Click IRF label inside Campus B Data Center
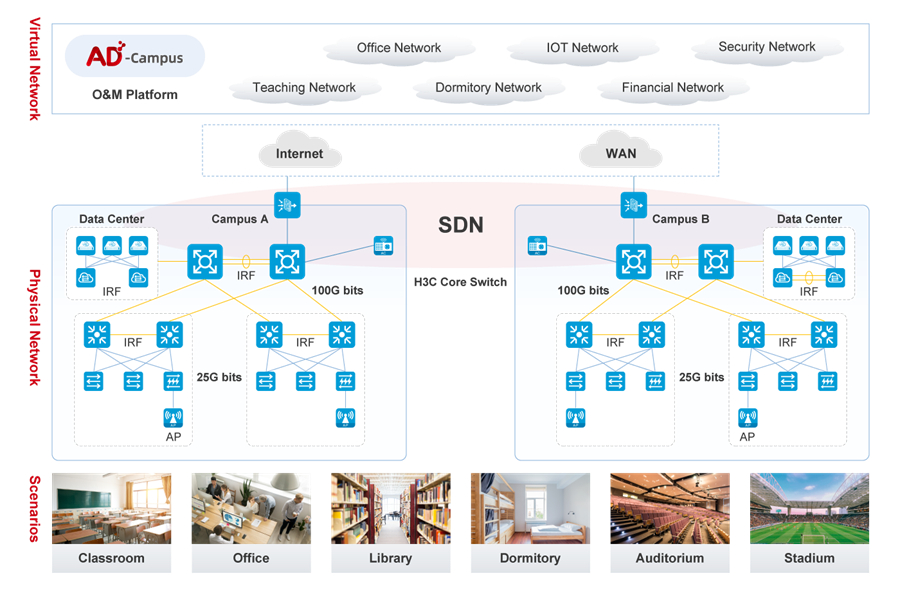Image resolution: width=900 pixels, height=598 pixels. point(809,292)
